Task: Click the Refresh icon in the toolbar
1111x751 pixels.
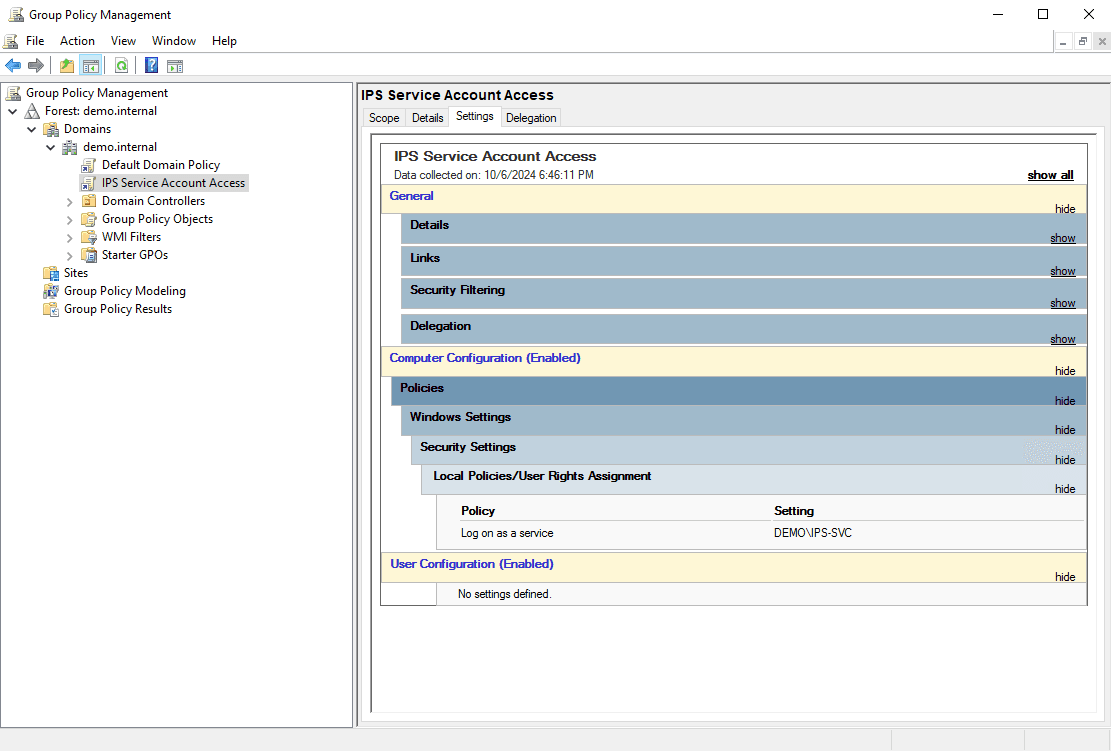Action: click(120, 65)
